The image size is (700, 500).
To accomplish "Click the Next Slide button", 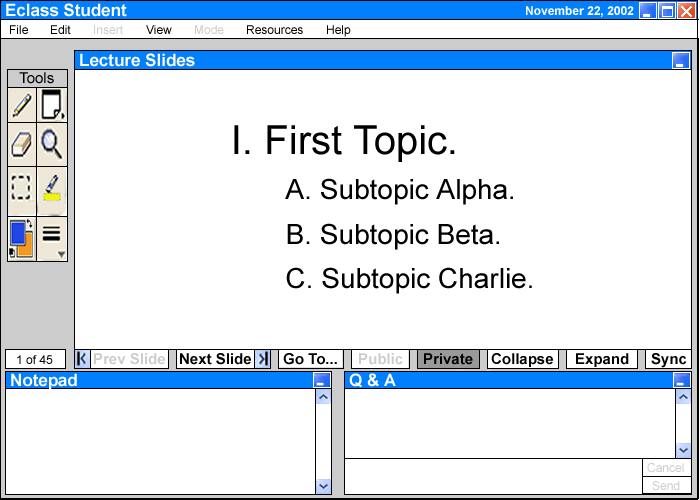I will click(x=215, y=359).
